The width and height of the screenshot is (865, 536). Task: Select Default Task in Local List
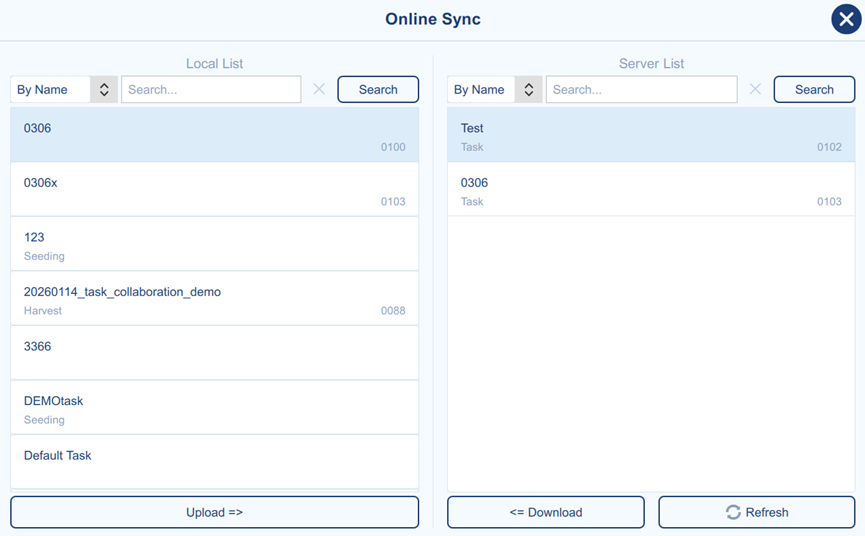[215, 462]
